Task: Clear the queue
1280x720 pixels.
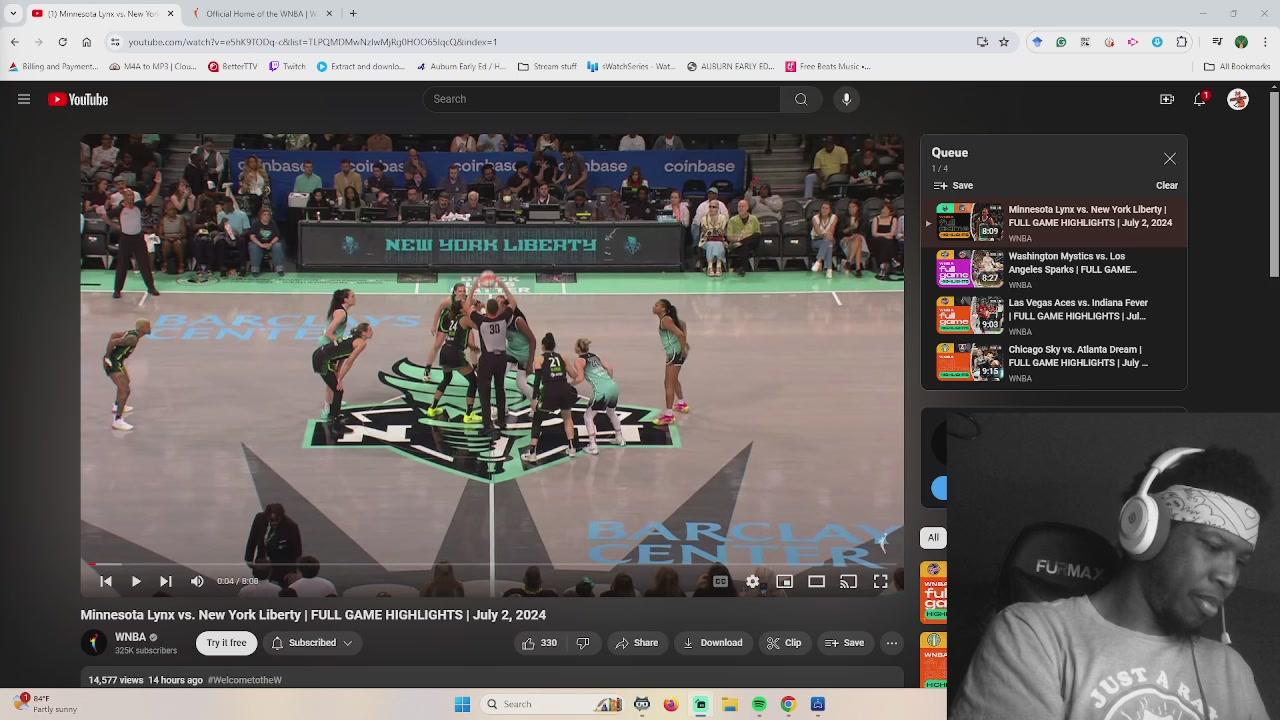Action: click(x=1166, y=186)
